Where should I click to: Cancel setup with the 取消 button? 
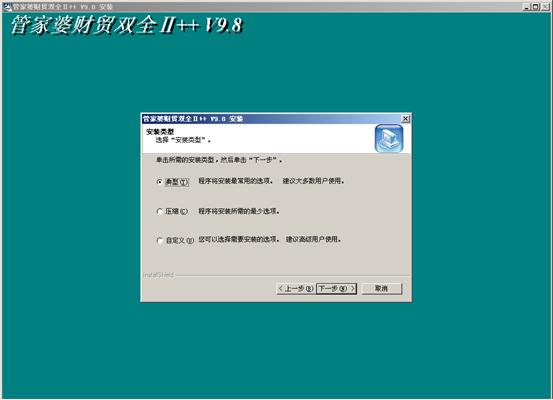(x=382, y=289)
